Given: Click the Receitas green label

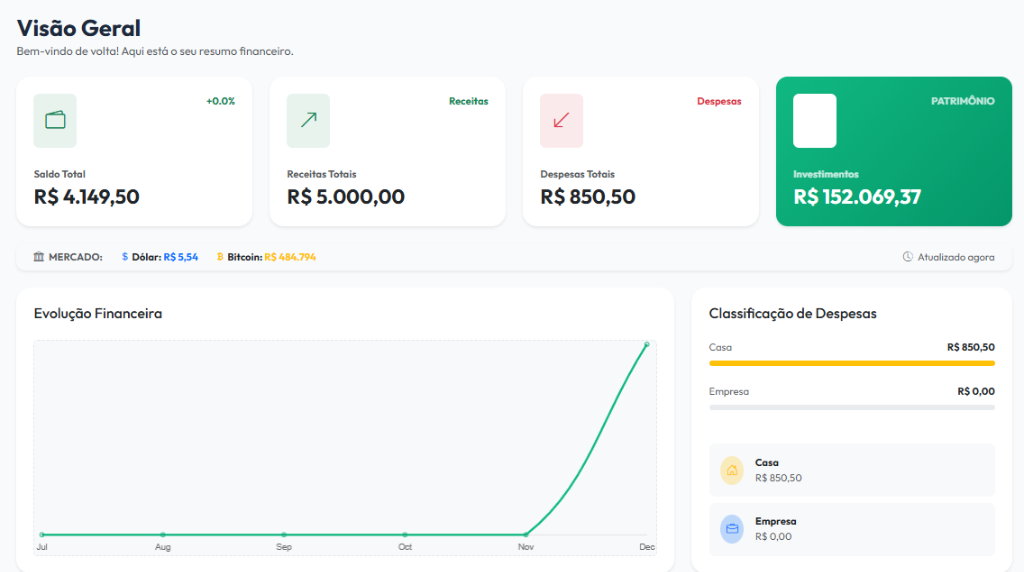Looking at the screenshot, I should click(x=468, y=101).
